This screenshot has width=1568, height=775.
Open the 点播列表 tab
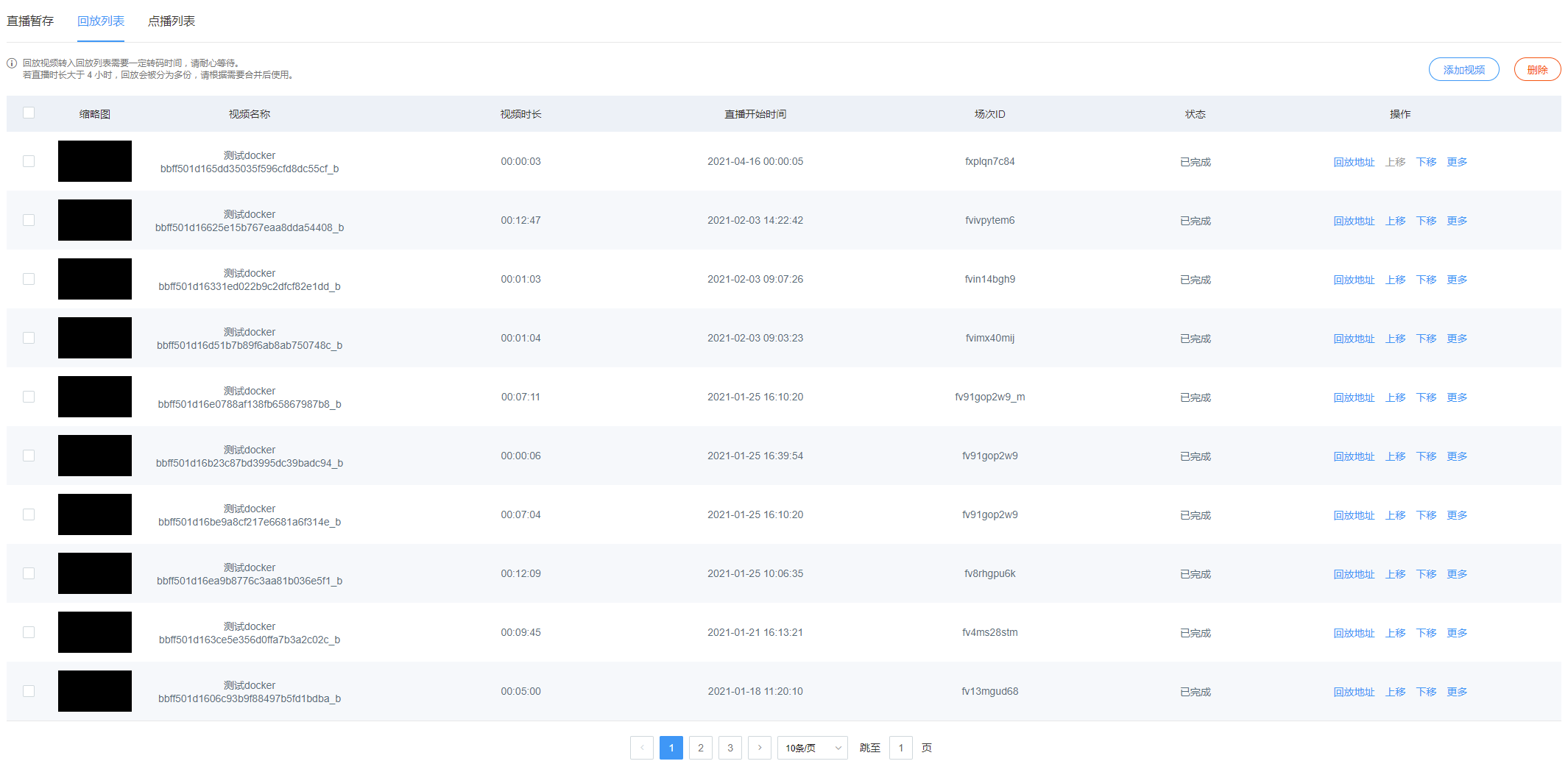pos(172,21)
